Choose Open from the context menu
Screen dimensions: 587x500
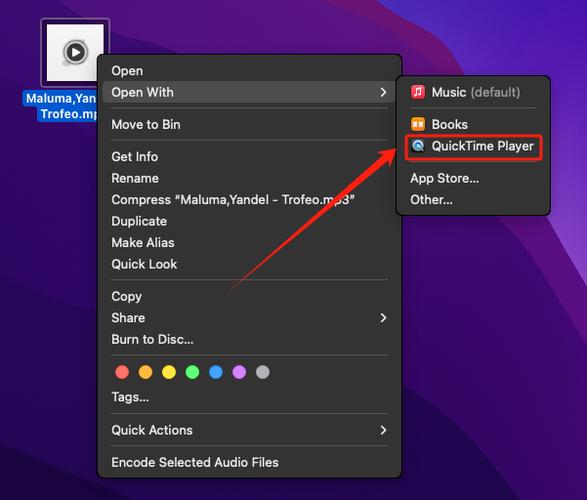[249, 71]
